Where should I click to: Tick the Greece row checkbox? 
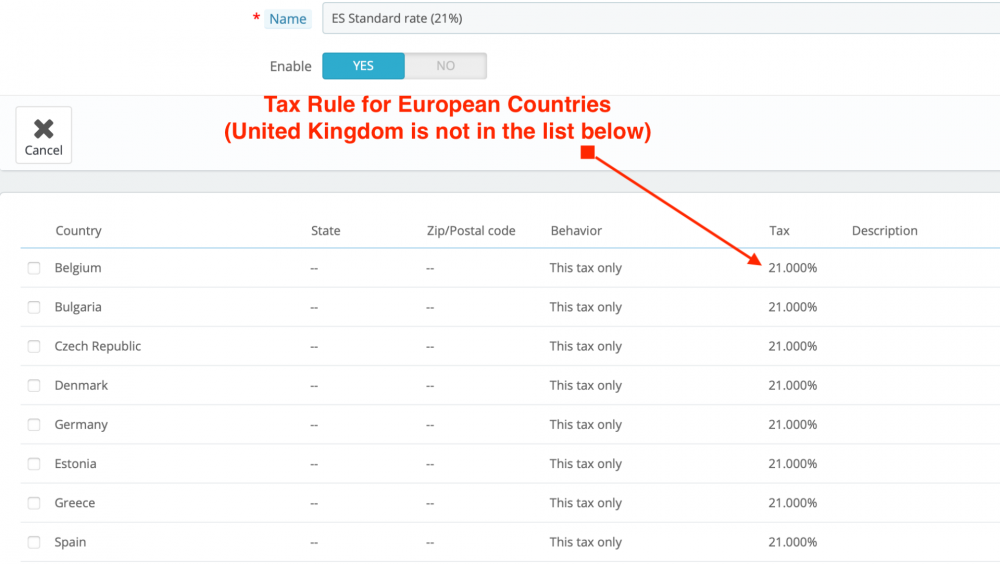[34, 503]
